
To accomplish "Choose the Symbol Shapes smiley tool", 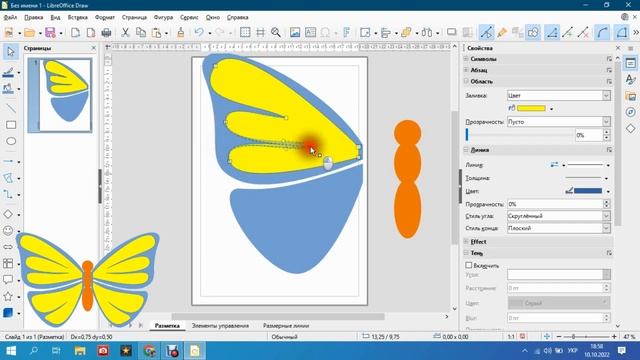I will click(x=8, y=231).
